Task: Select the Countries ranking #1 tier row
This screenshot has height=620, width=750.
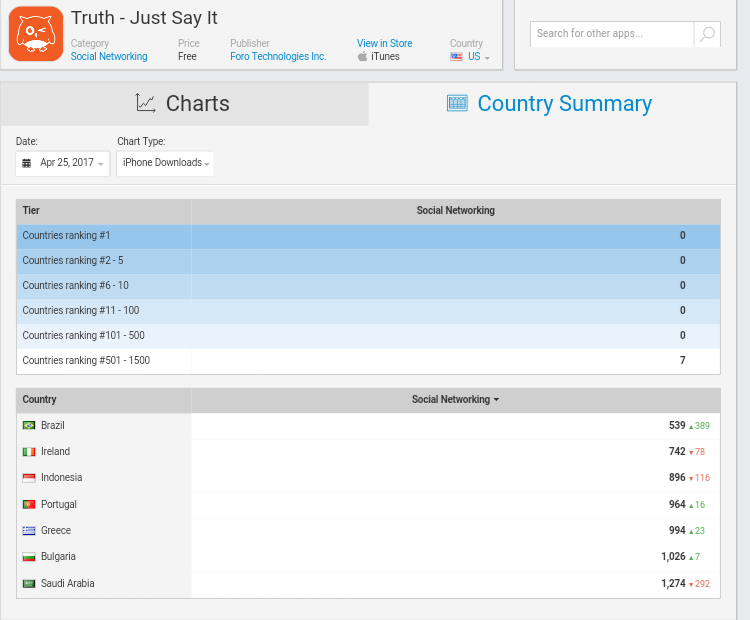Action: click(368, 236)
